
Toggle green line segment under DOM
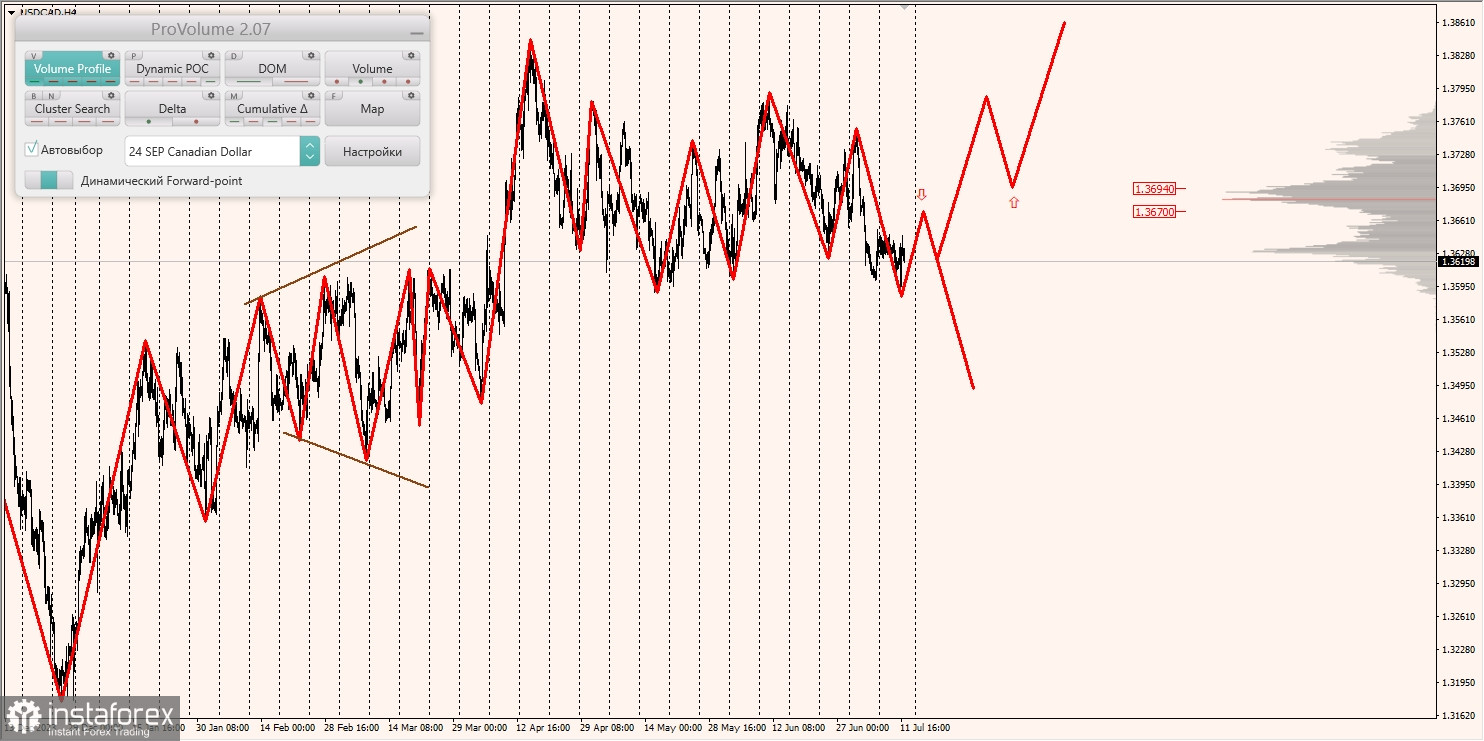(x=248, y=81)
